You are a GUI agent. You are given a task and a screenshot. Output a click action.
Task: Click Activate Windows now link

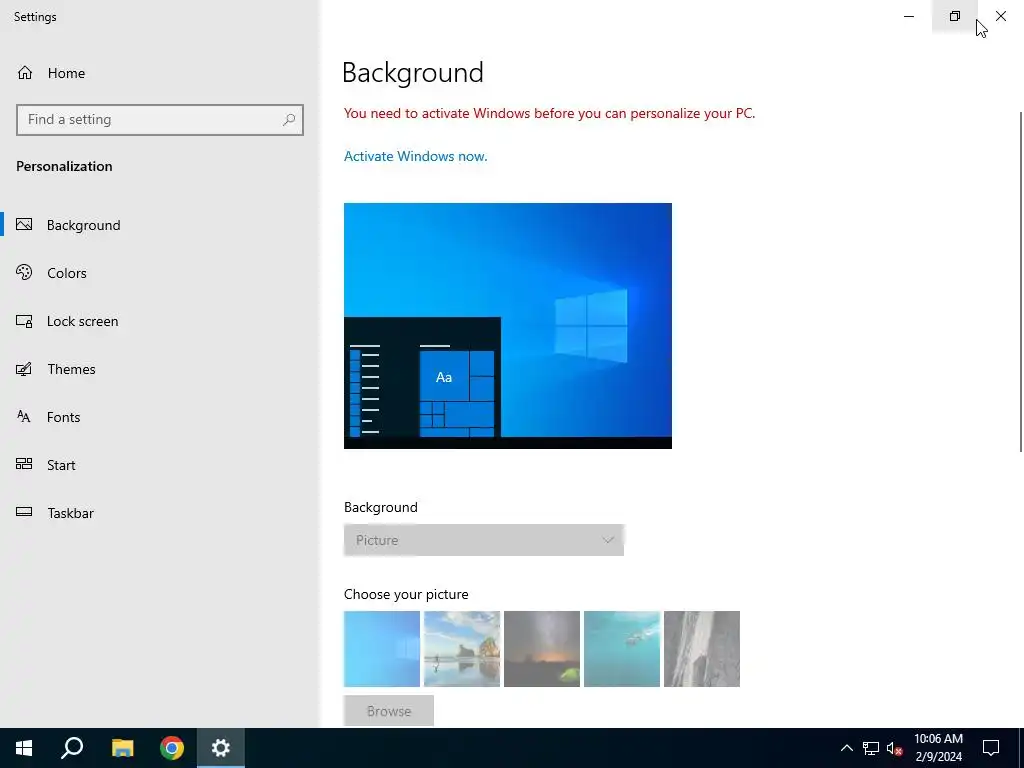[415, 156]
